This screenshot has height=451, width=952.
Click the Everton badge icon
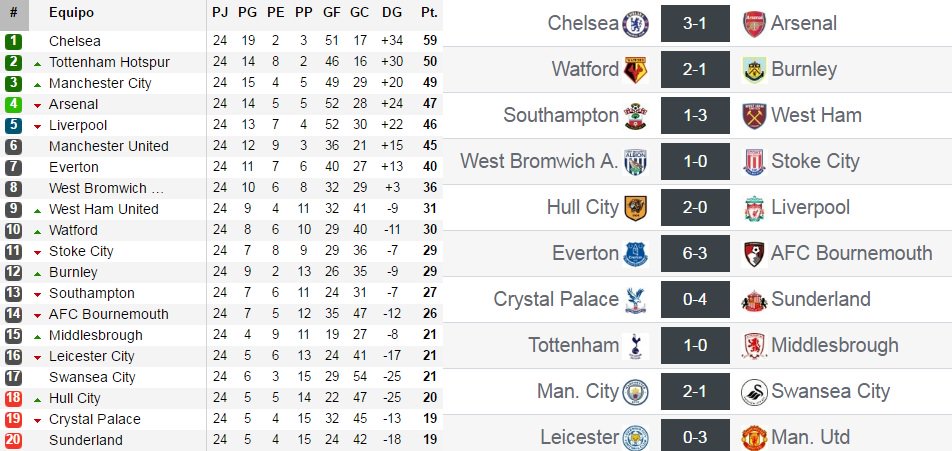point(636,254)
